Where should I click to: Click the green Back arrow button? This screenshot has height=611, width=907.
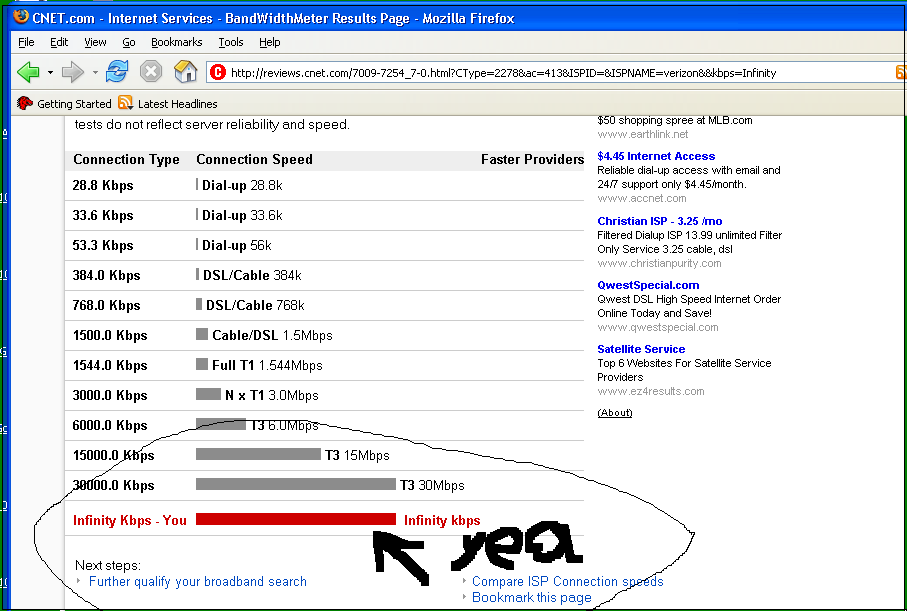coord(28,72)
